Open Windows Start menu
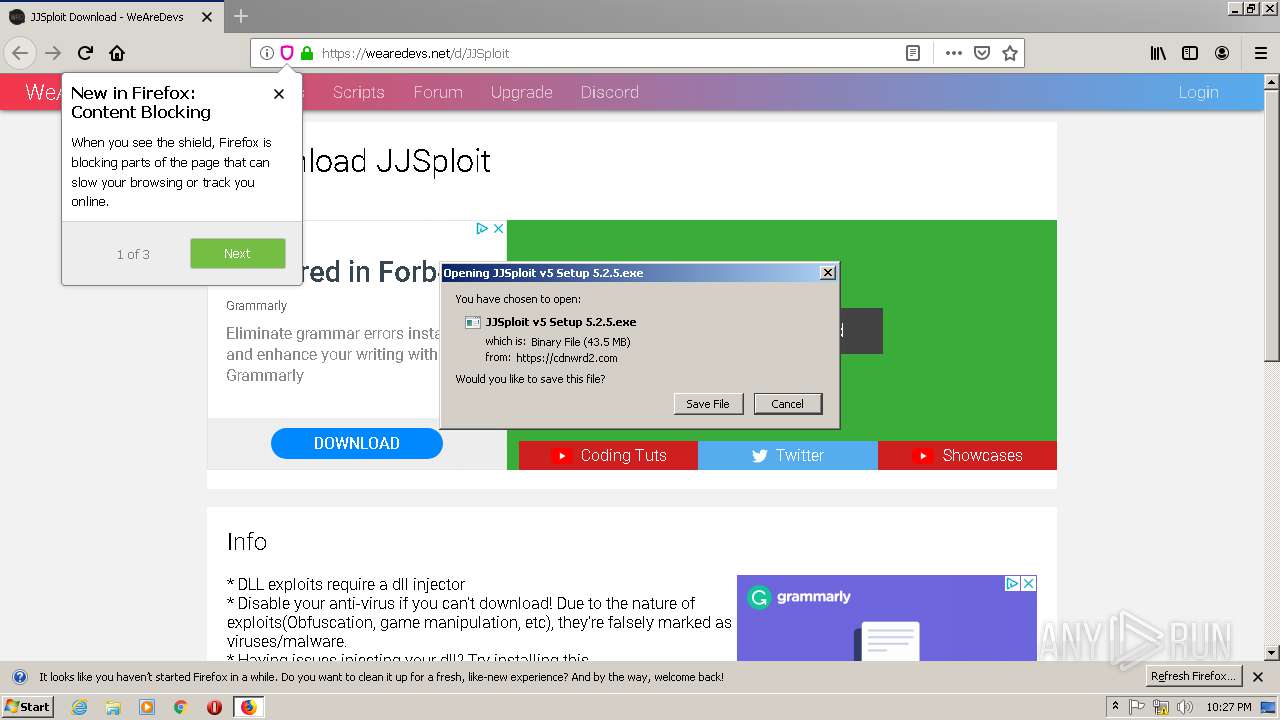The width and height of the screenshot is (1280, 720). (28, 706)
